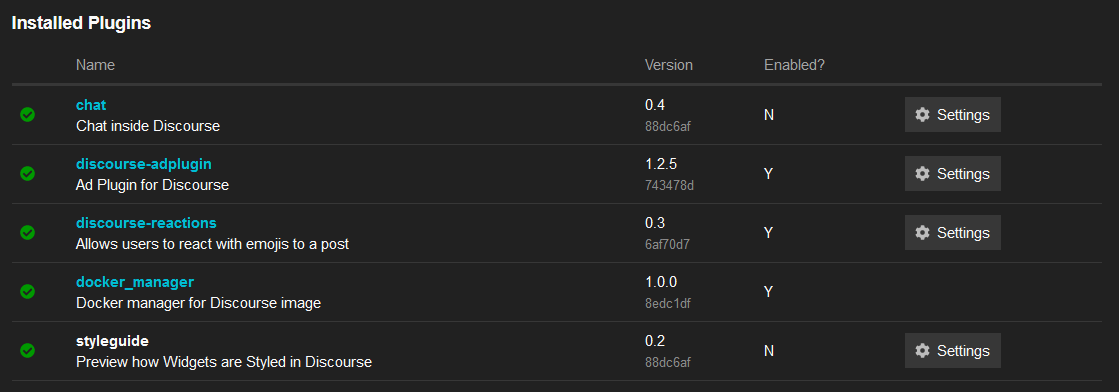
Task: Open Settings for the discourse-reactions plugin
Action: 952,233
